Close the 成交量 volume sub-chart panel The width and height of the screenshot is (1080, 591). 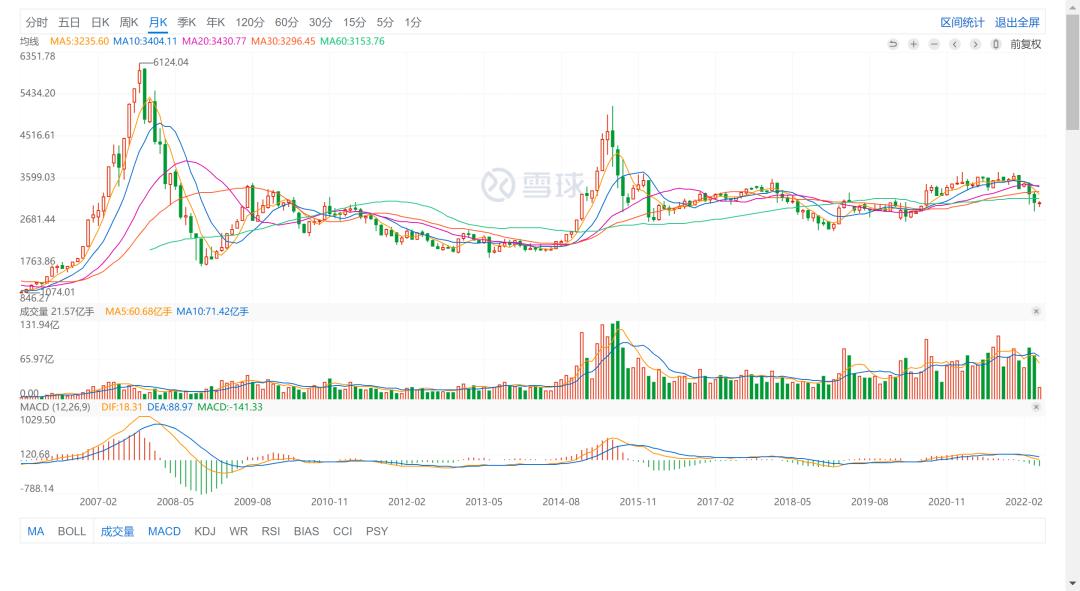[1036, 312]
